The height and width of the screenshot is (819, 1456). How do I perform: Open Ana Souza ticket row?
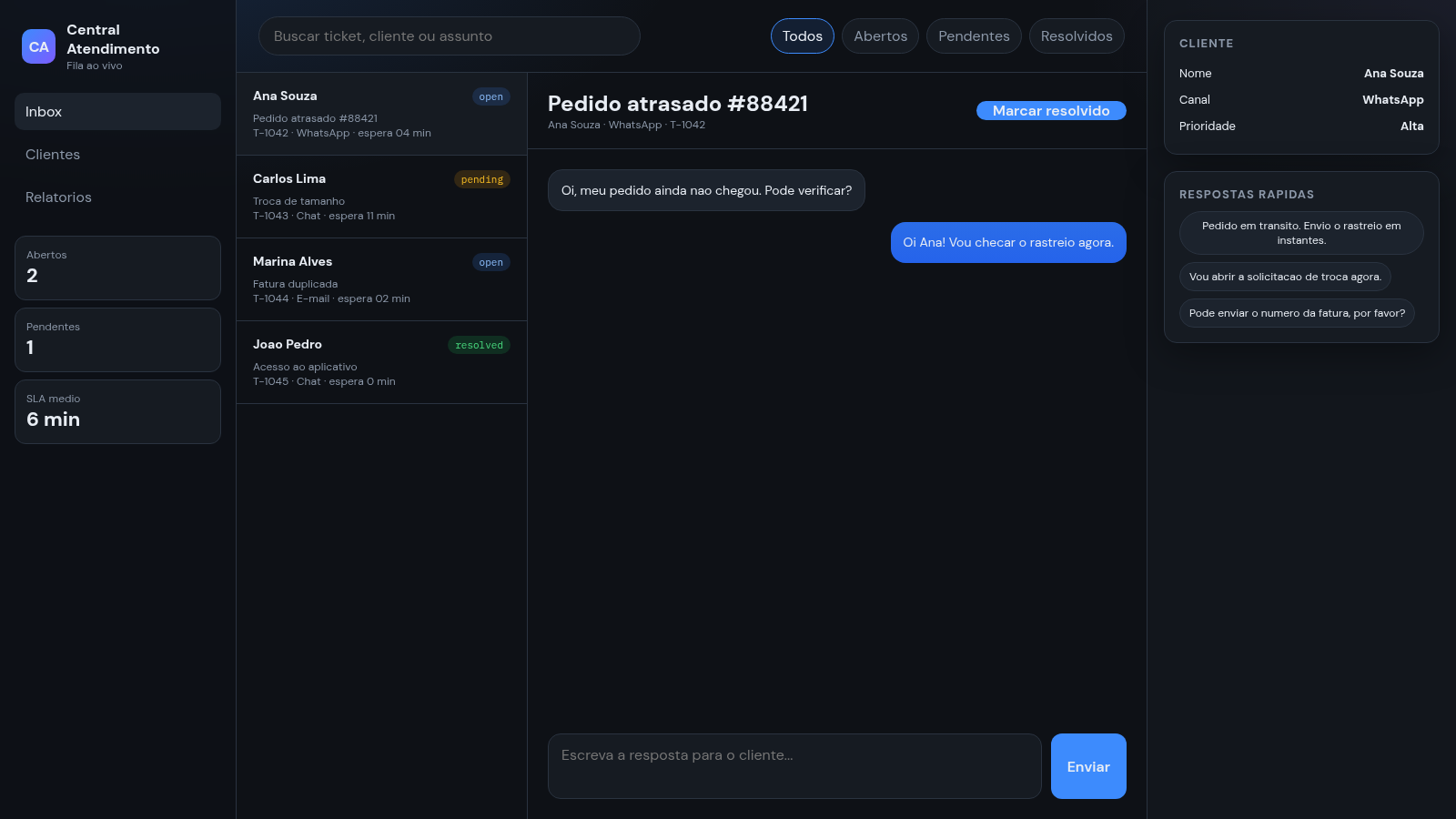[x=381, y=114]
